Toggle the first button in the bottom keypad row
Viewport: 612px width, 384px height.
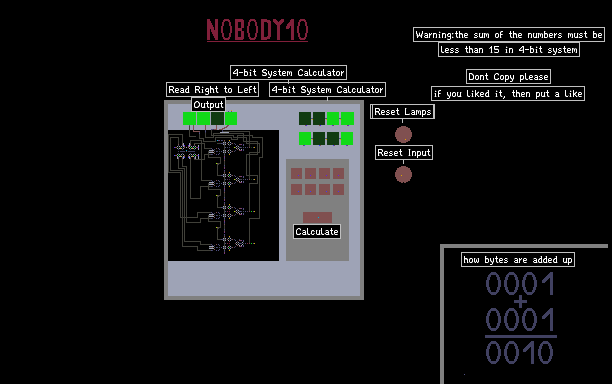[x=296, y=190]
